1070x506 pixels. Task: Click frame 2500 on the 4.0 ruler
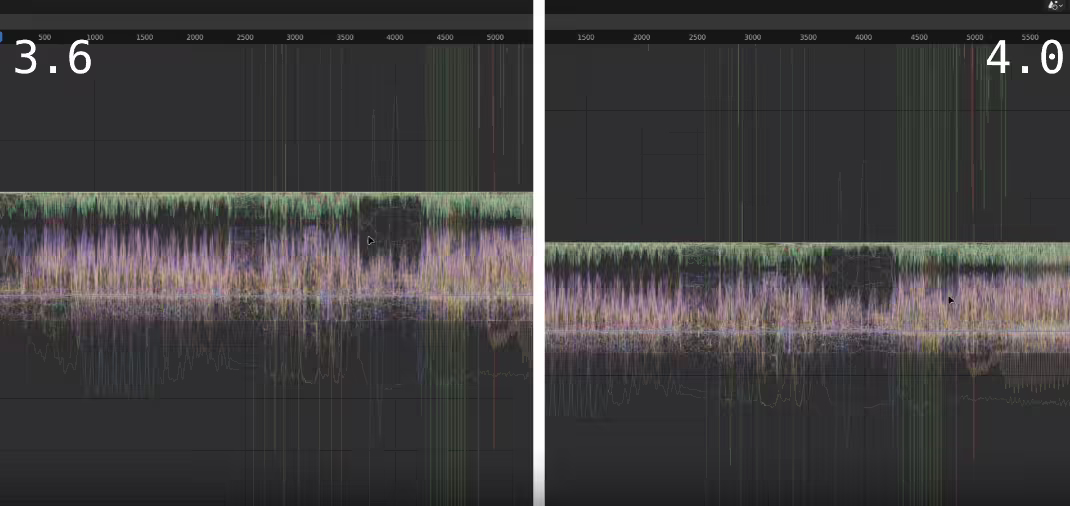pos(697,38)
